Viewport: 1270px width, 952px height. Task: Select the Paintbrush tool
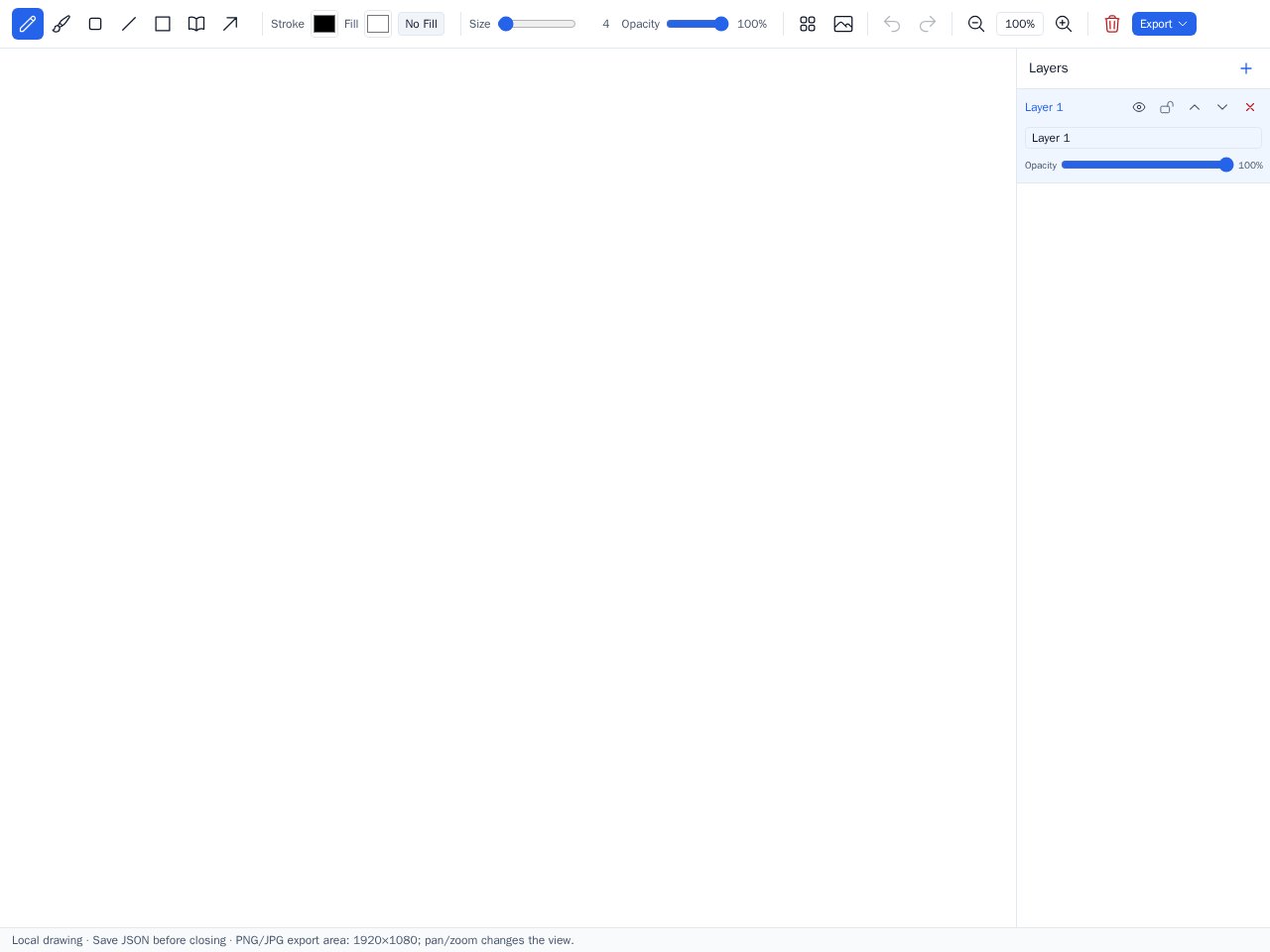62,24
